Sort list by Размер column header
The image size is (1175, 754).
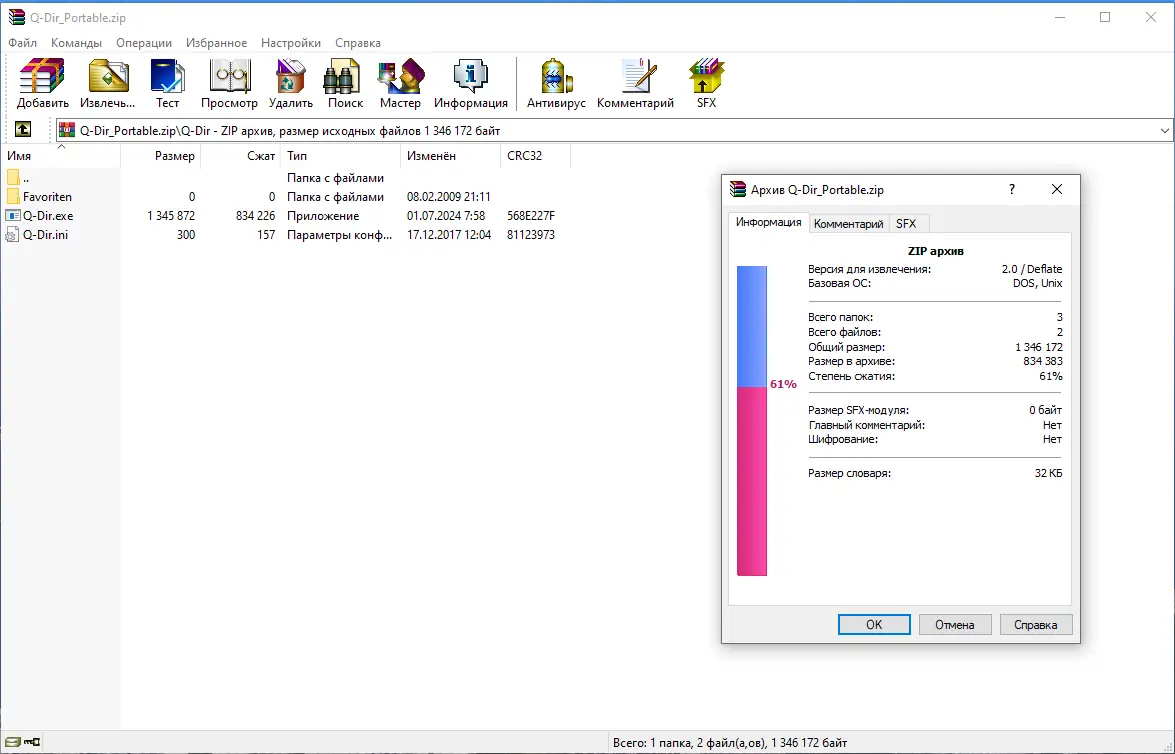pos(160,156)
